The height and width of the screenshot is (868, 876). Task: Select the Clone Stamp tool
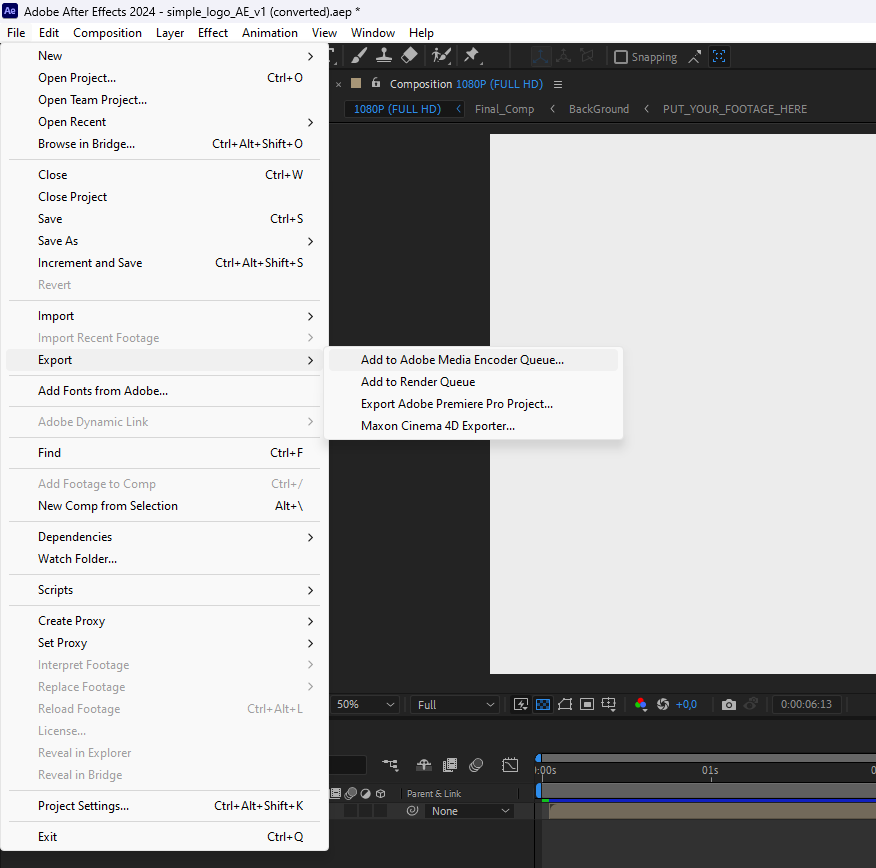click(x=384, y=56)
